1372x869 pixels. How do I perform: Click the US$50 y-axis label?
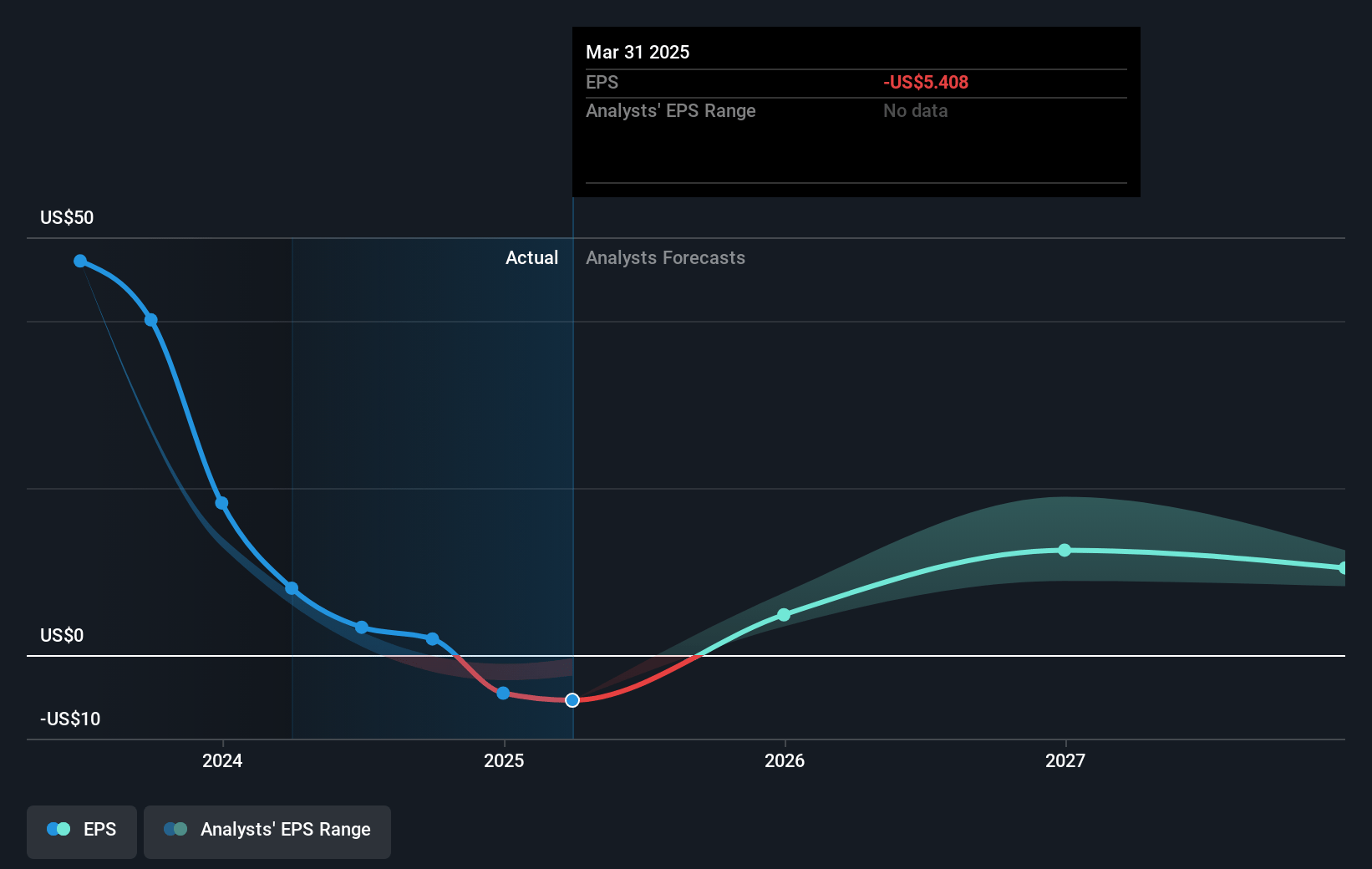67,217
